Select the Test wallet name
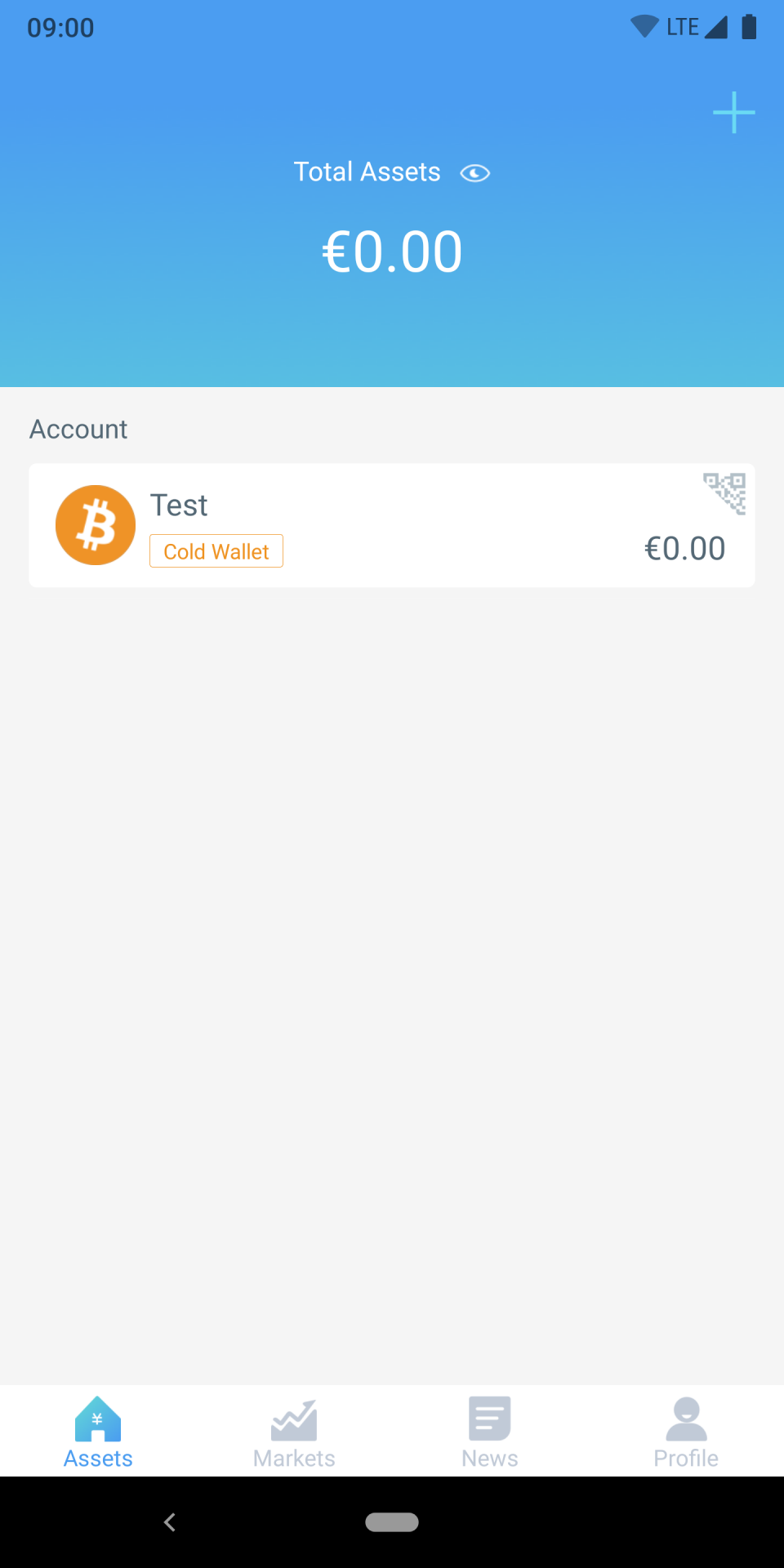This screenshot has height=1568, width=784. [179, 506]
